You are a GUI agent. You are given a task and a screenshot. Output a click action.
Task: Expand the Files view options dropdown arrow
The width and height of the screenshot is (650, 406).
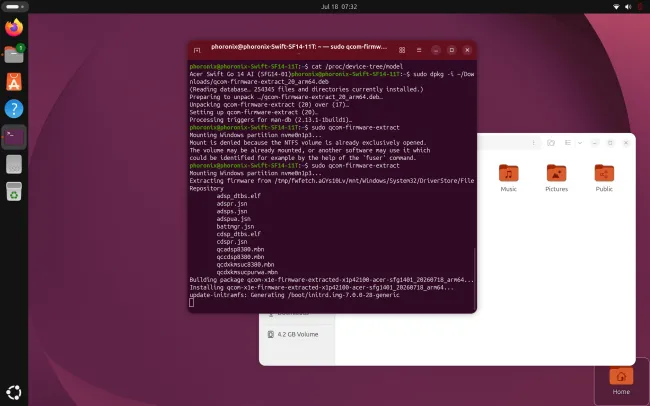point(580,143)
